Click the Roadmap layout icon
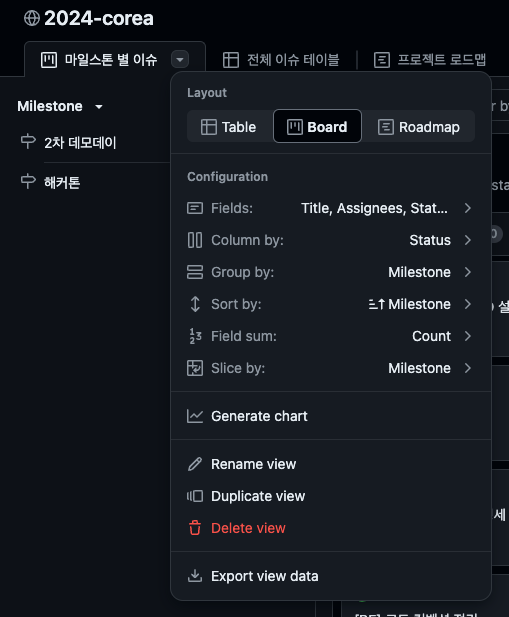 (385, 127)
